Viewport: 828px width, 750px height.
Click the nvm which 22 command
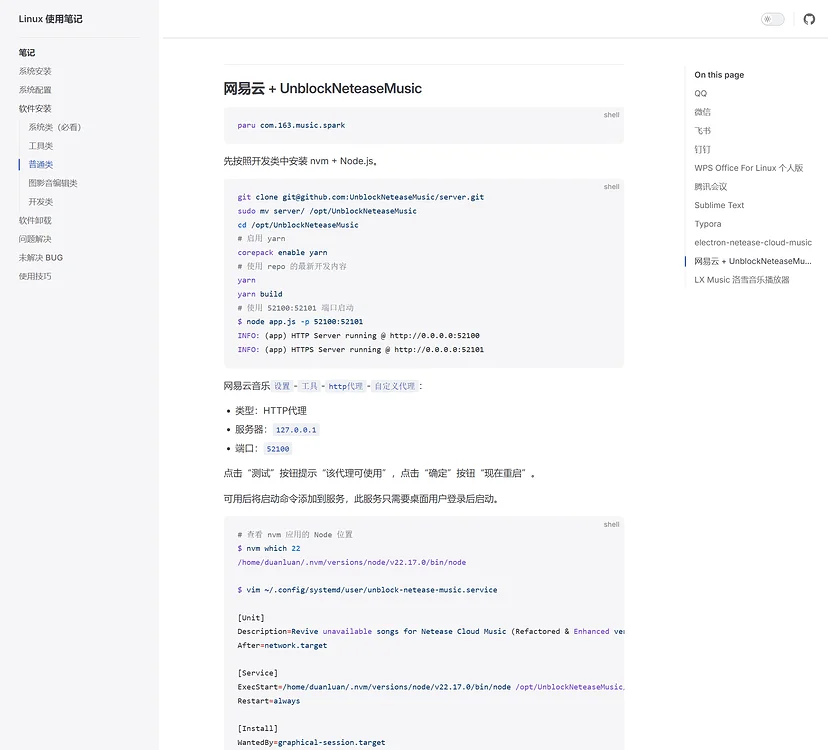click(269, 548)
